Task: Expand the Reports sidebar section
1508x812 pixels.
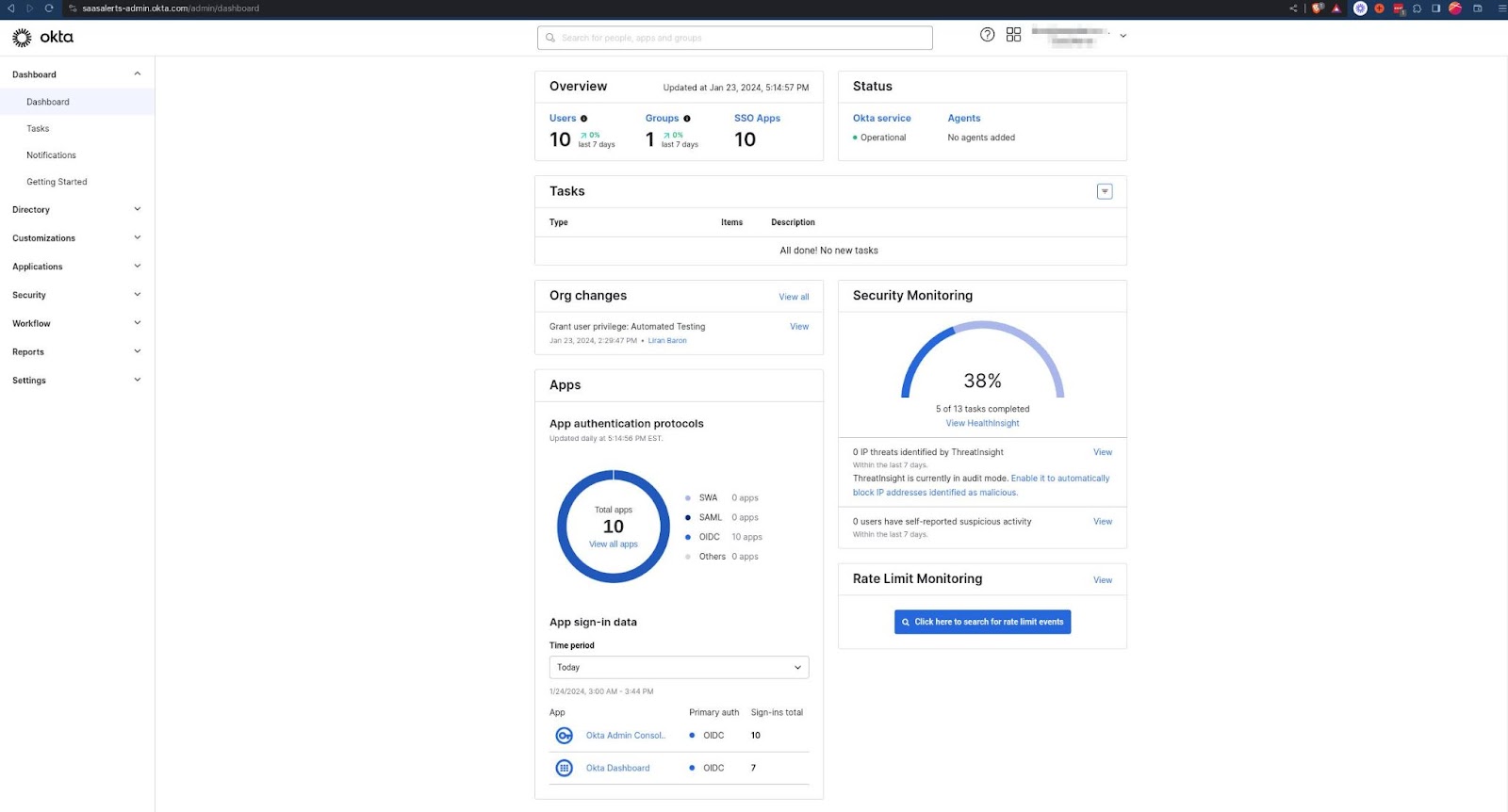Action: (x=138, y=351)
